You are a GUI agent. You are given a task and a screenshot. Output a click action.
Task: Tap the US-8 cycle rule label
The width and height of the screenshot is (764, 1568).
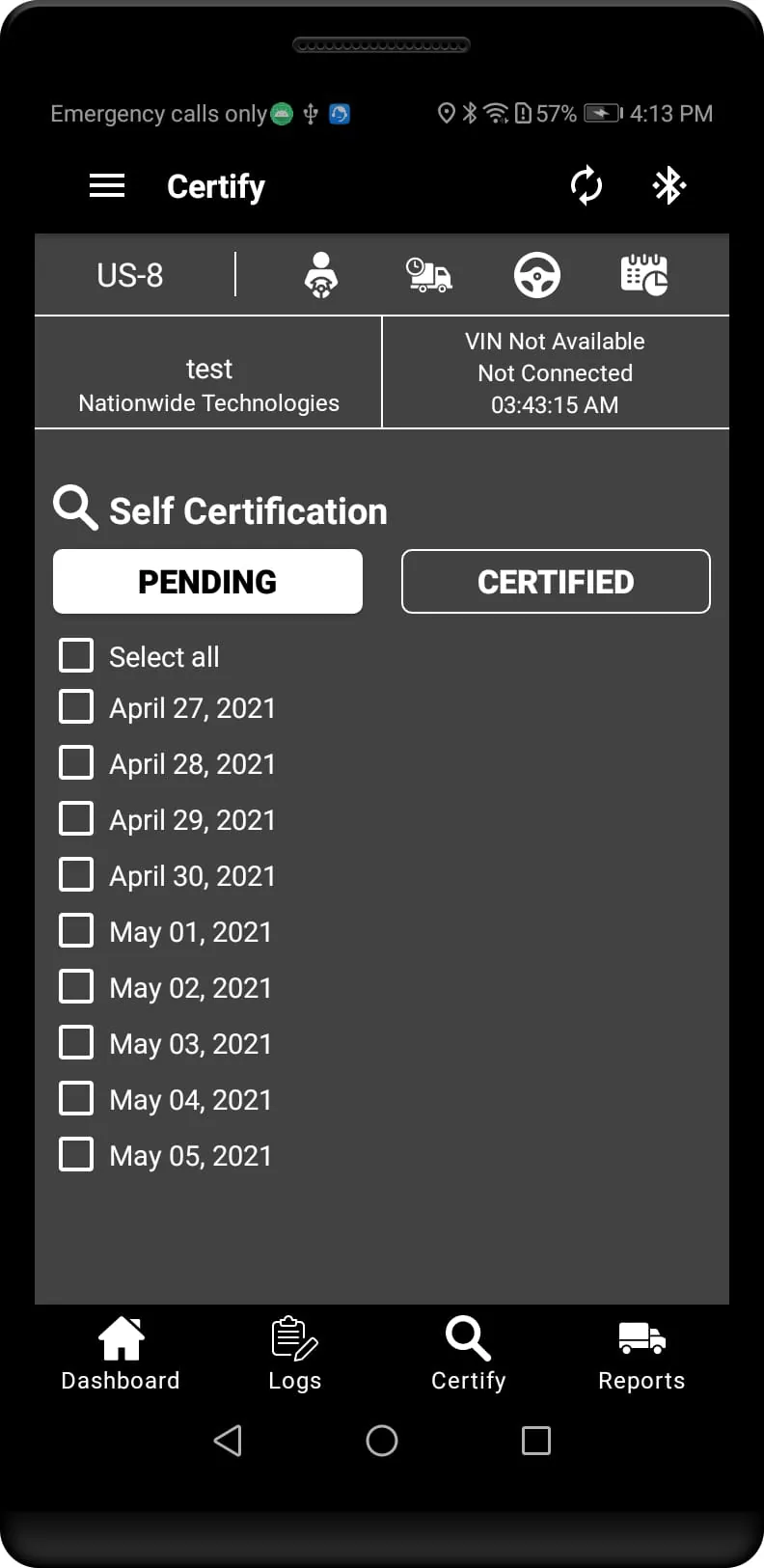130,275
